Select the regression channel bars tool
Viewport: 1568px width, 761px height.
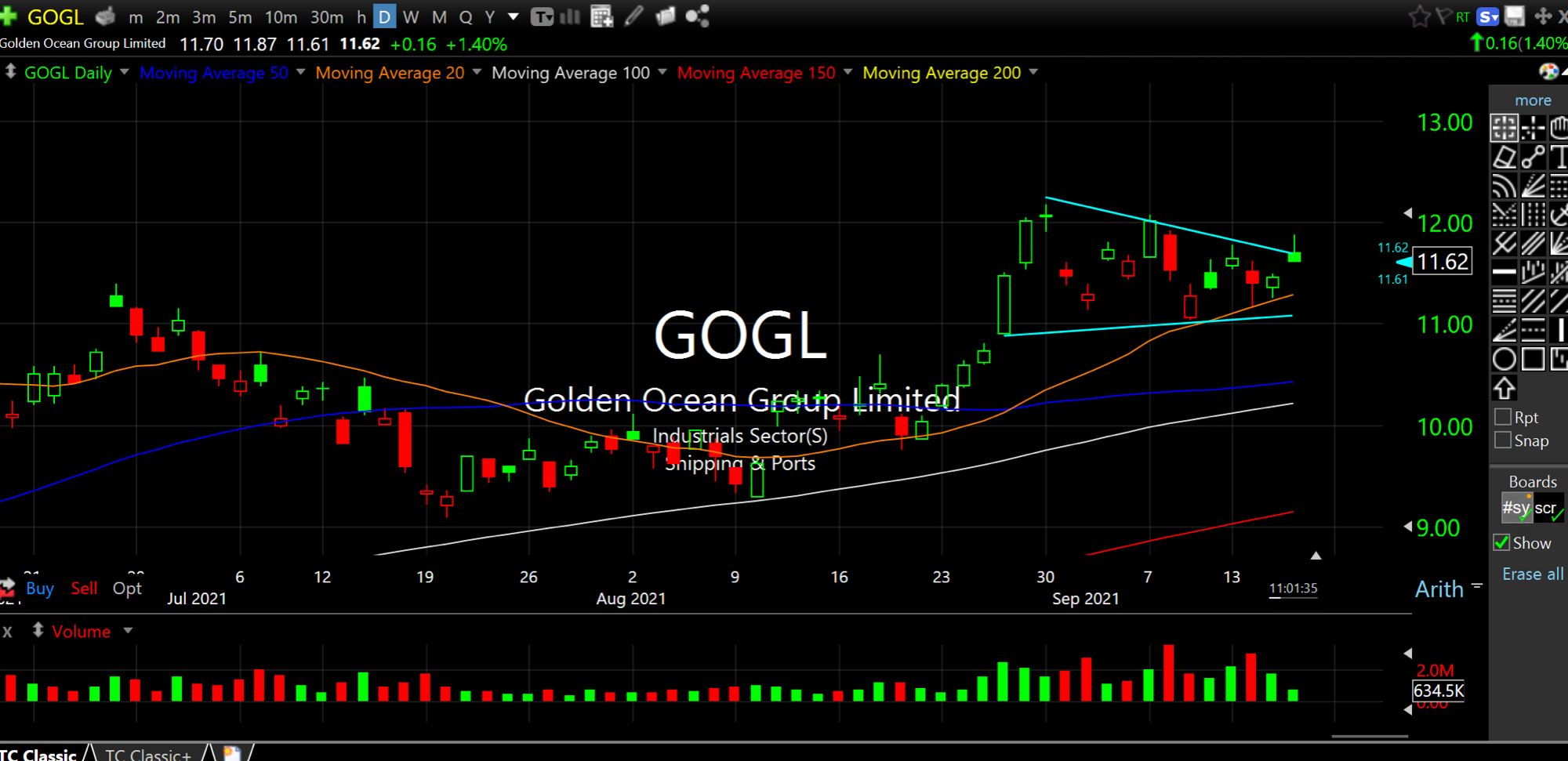pos(1533,273)
